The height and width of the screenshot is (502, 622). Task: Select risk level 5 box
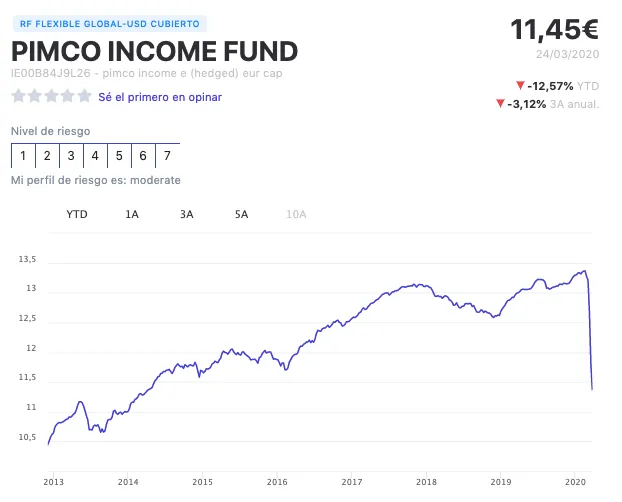pyautogui.click(x=119, y=156)
